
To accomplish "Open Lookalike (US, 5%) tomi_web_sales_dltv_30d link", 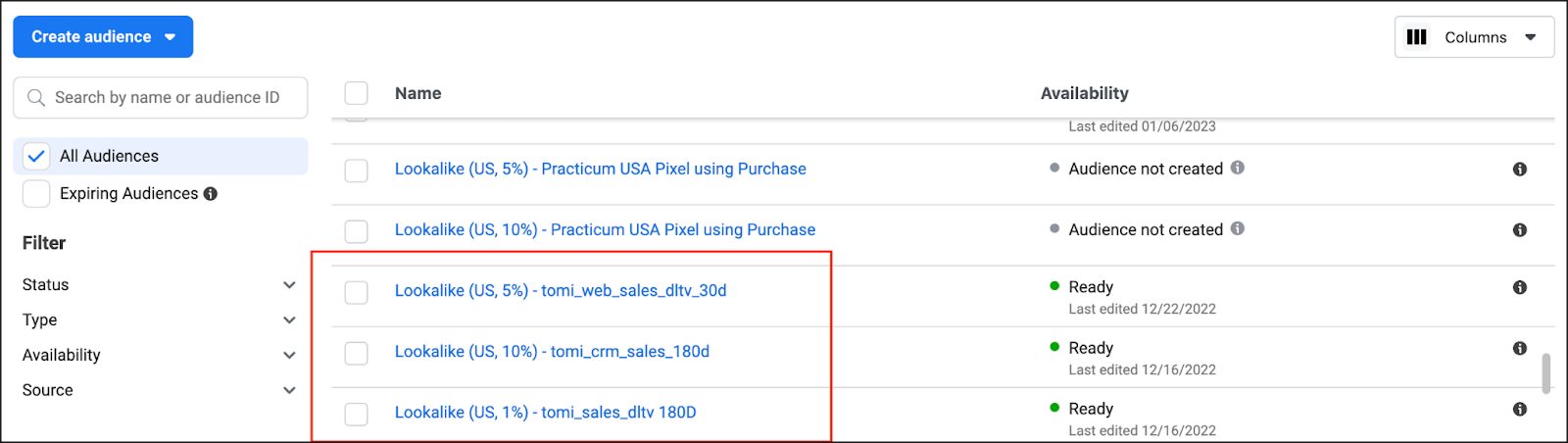I will click(x=561, y=291).
